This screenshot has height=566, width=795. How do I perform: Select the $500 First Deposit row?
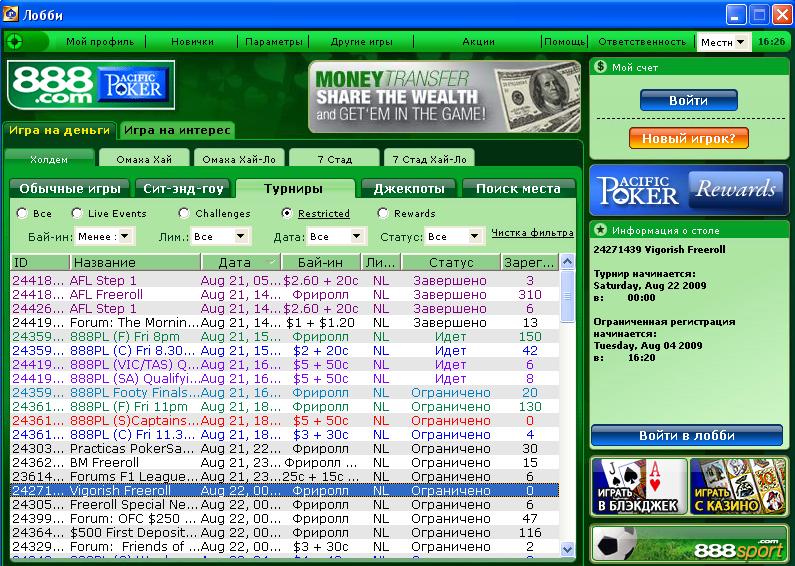pos(285,533)
